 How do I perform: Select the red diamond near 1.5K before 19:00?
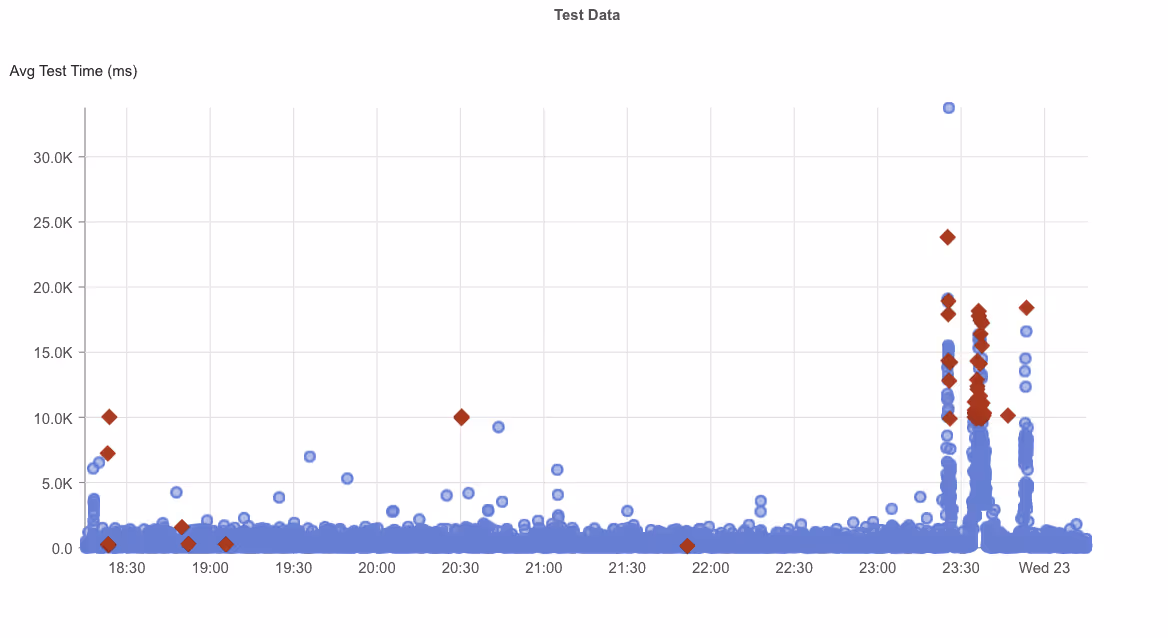(181, 527)
